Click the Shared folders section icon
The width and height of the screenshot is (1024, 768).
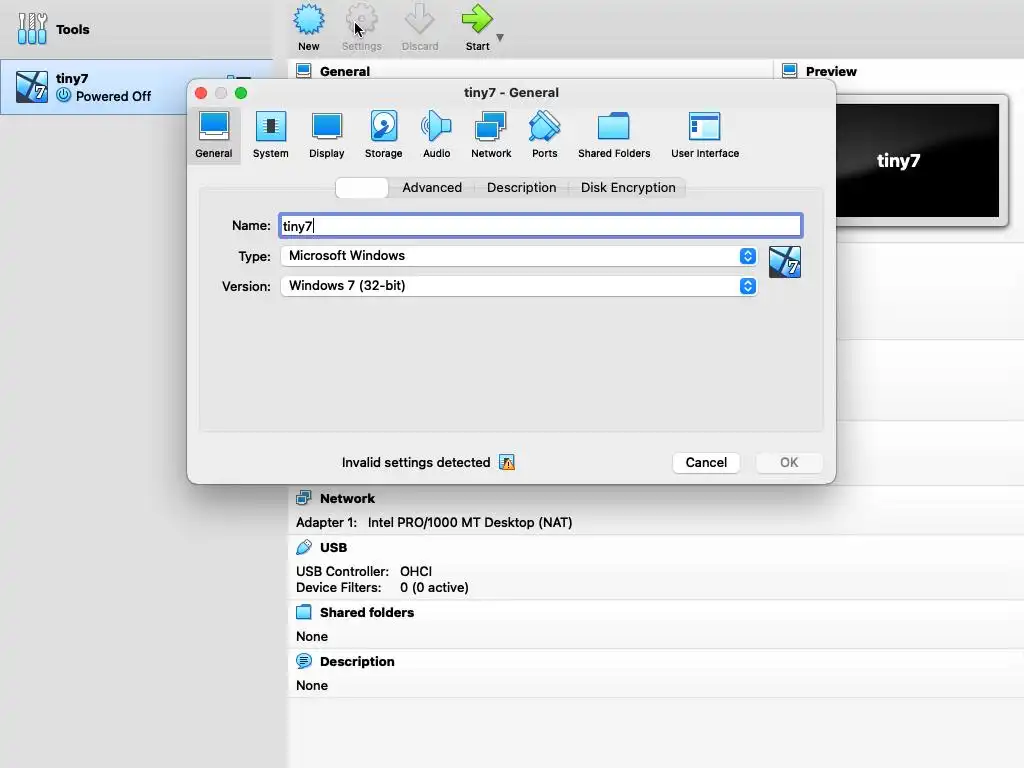[304, 613]
